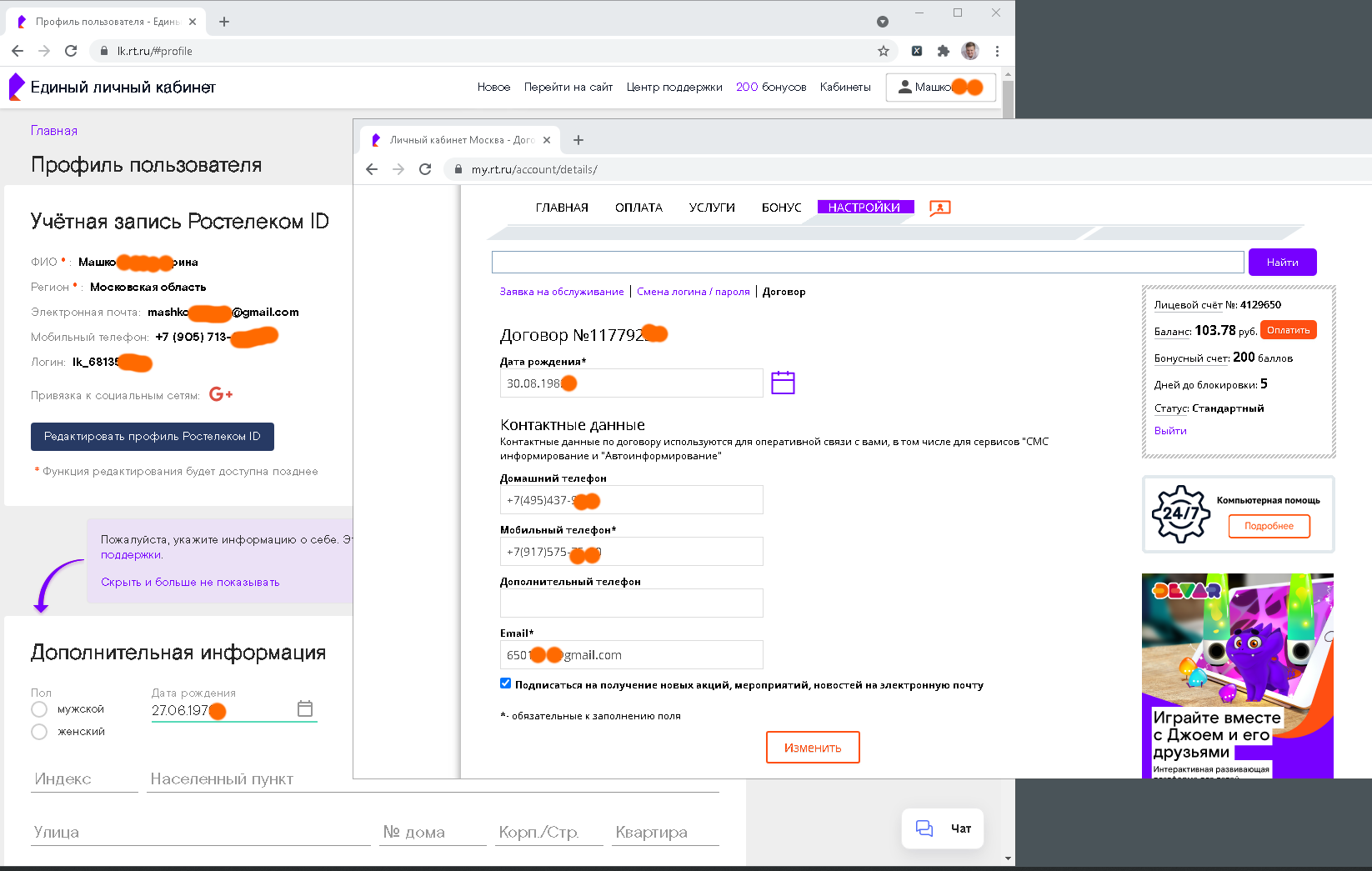
Task: Click Редактировать профиль Ростелеком ID button
Action: [153, 437]
